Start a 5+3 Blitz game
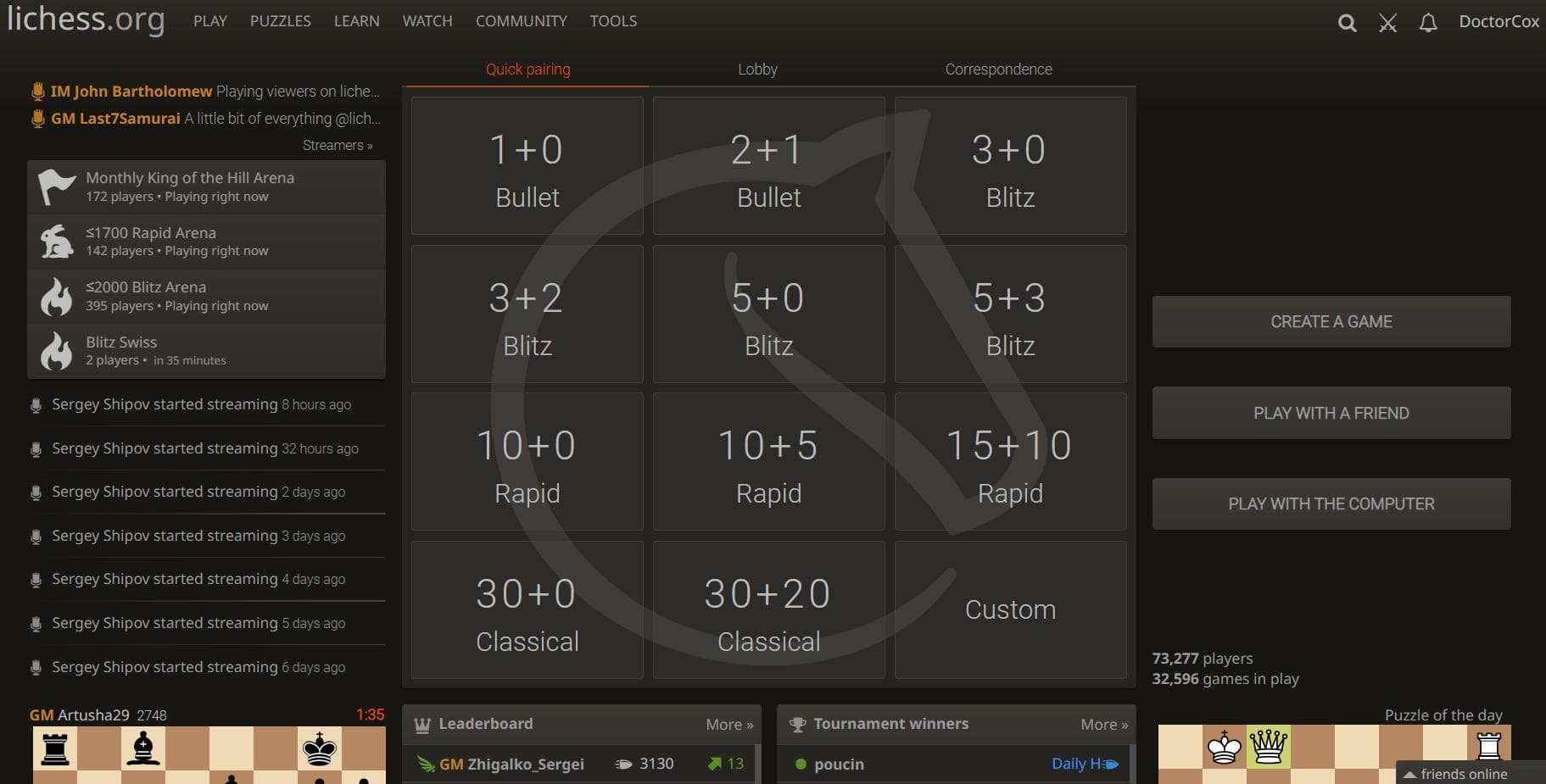The image size is (1546, 784). pos(1011,314)
